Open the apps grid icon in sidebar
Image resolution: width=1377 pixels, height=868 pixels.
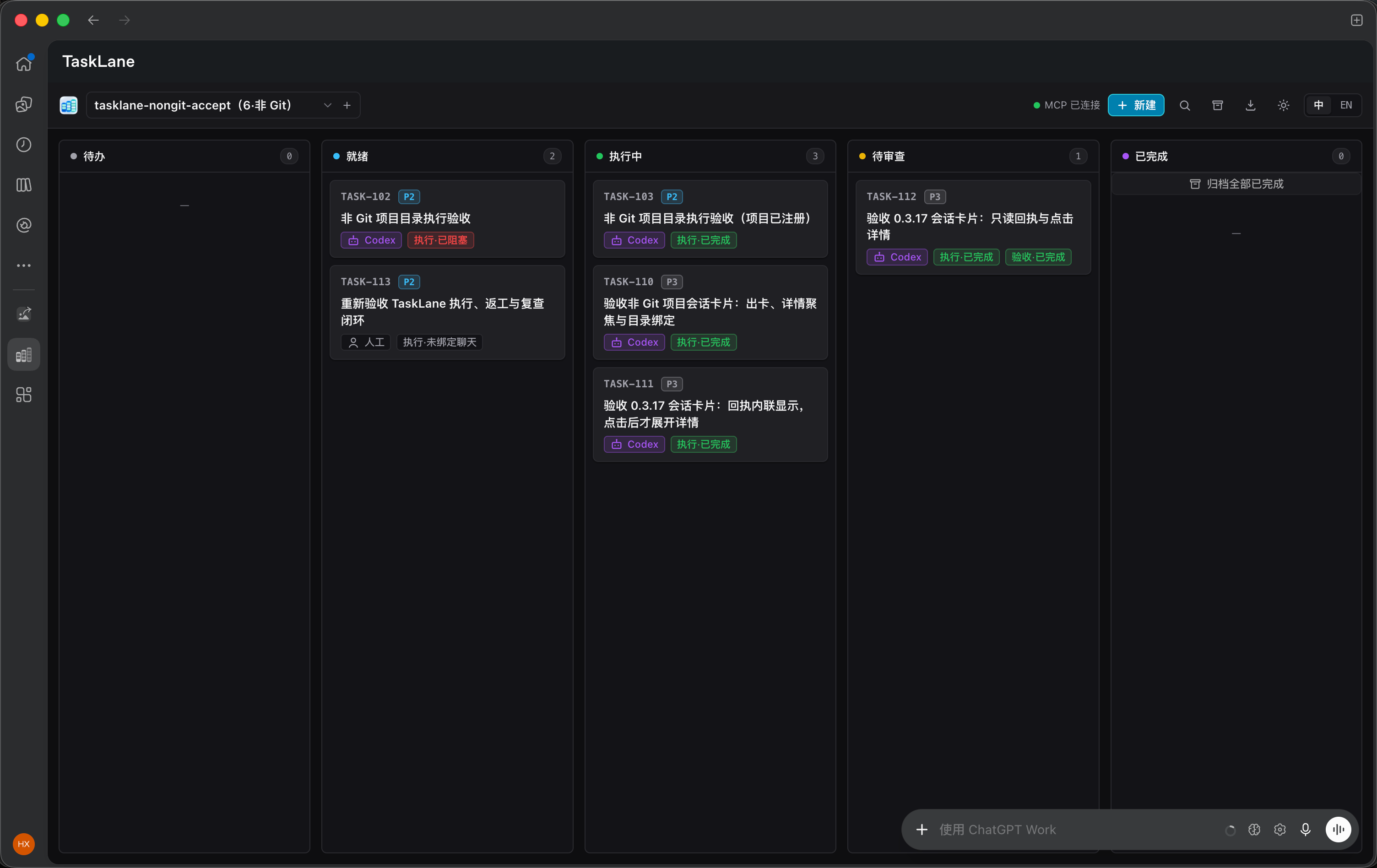click(x=23, y=395)
